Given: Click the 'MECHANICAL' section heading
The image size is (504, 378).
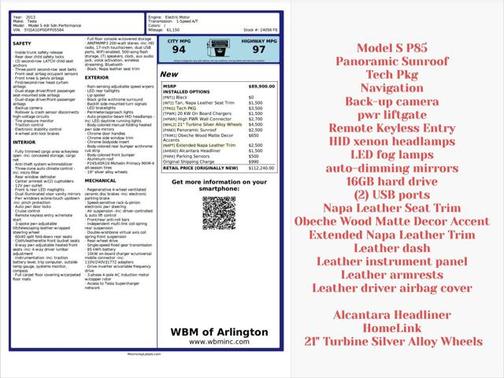Looking at the screenshot, I should pos(100,180).
